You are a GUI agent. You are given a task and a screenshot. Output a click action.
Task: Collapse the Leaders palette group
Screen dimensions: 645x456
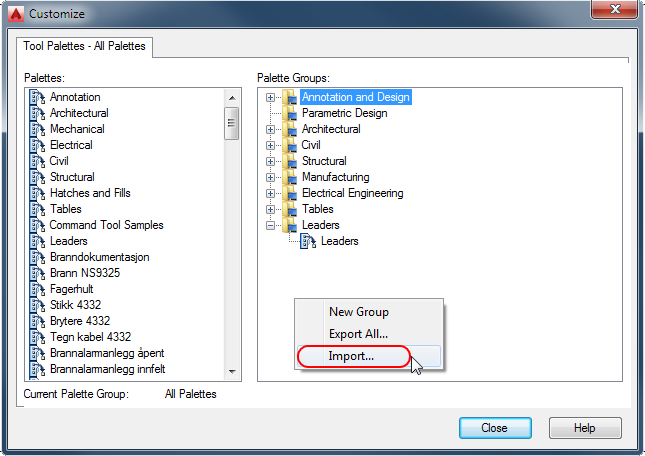pos(271,225)
